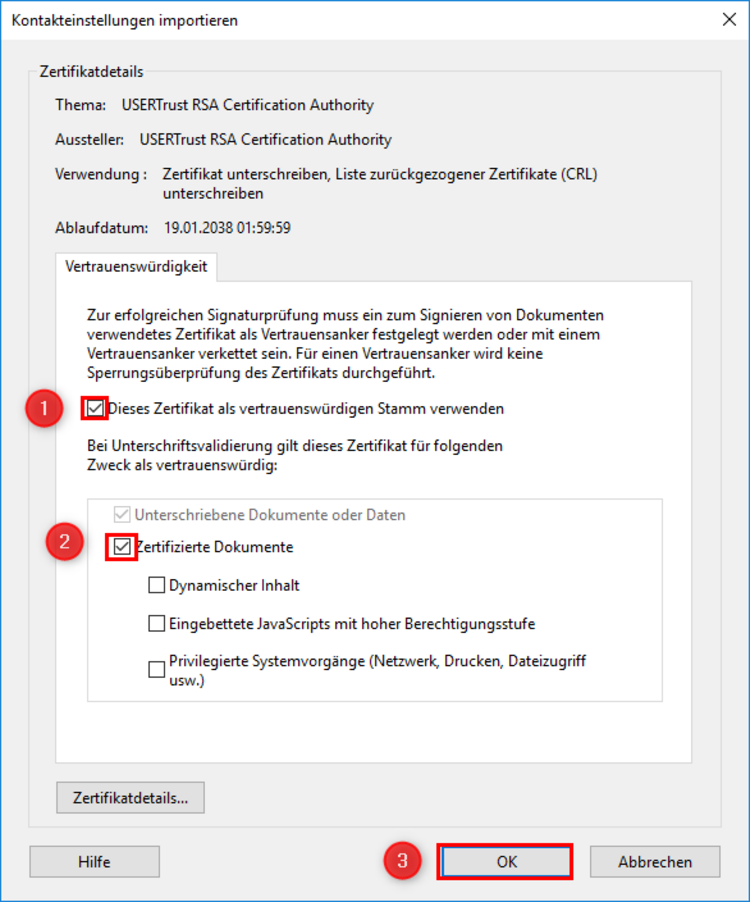The height and width of the screenshot is (902, 750).
Task: Open the 'Zertifikatdetails...' button
Action: [131, 798]
